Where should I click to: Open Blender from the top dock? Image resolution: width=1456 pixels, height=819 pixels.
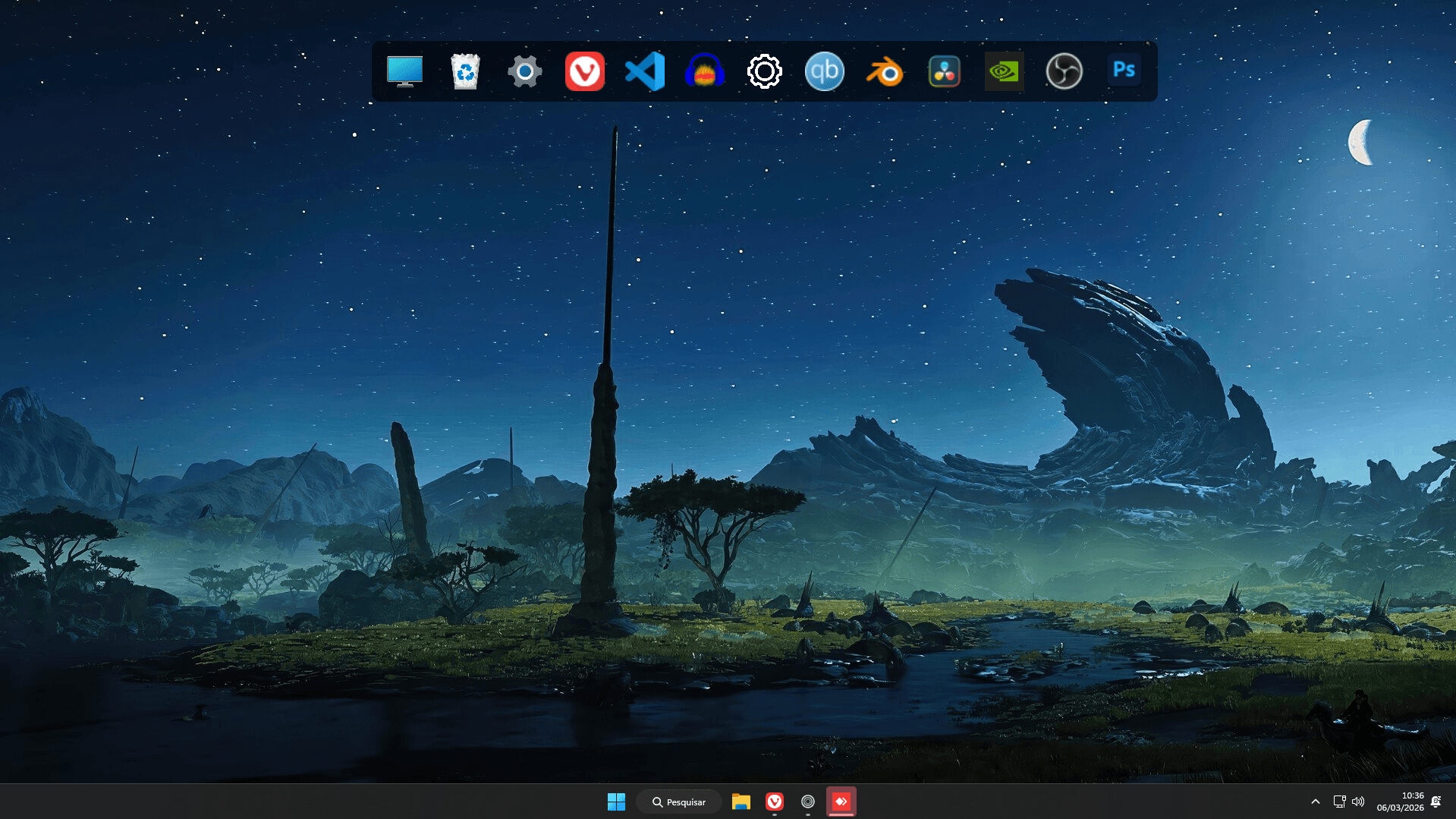[x=885, y=71]
